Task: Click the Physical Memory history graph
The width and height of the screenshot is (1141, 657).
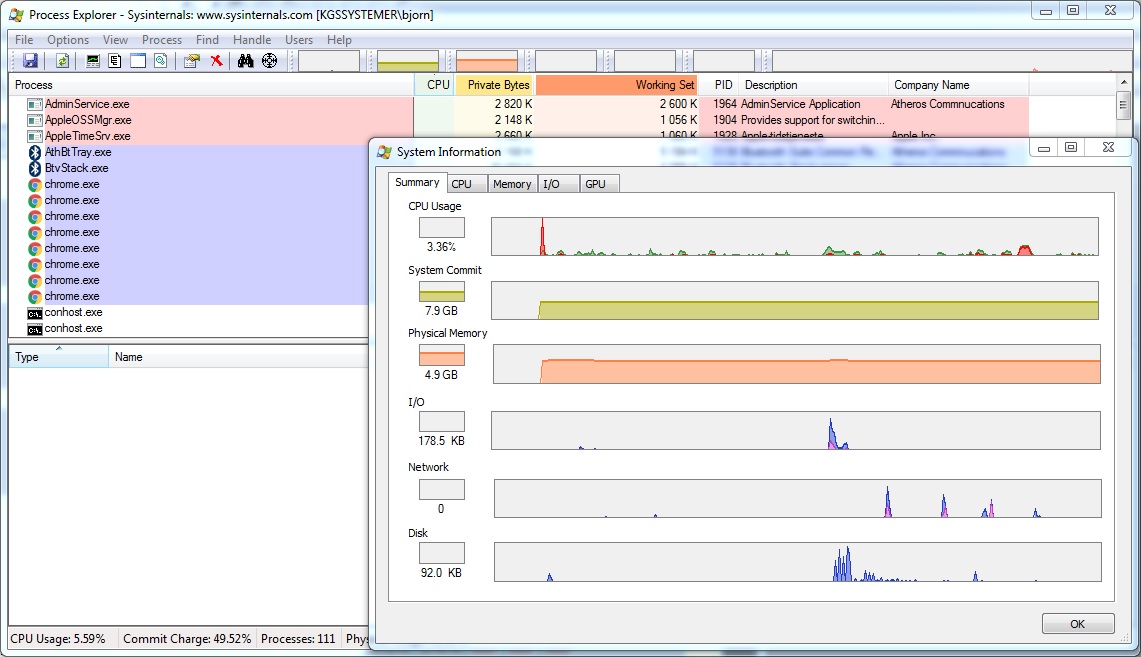Action: pyautogui.click(x=797, y=364)
